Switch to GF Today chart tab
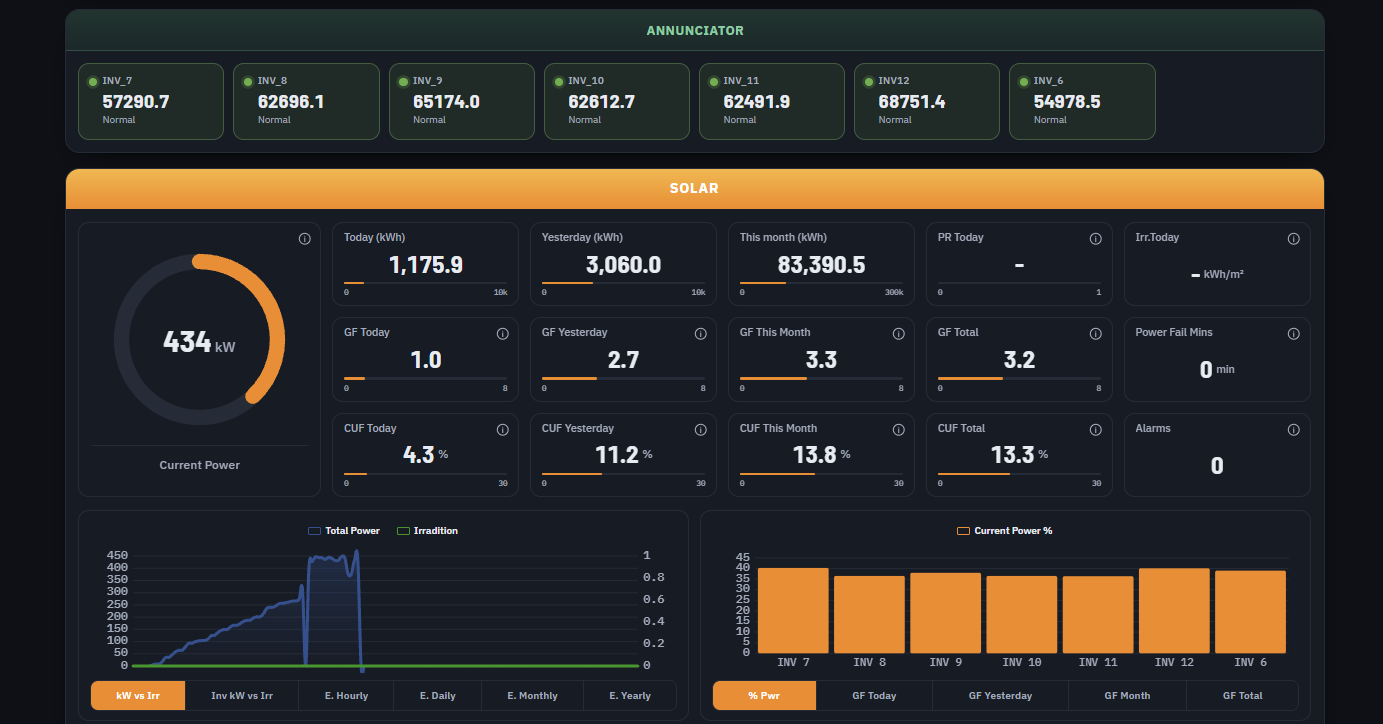This screenshot has width=1383, height=724. click(x=874, y=696)
